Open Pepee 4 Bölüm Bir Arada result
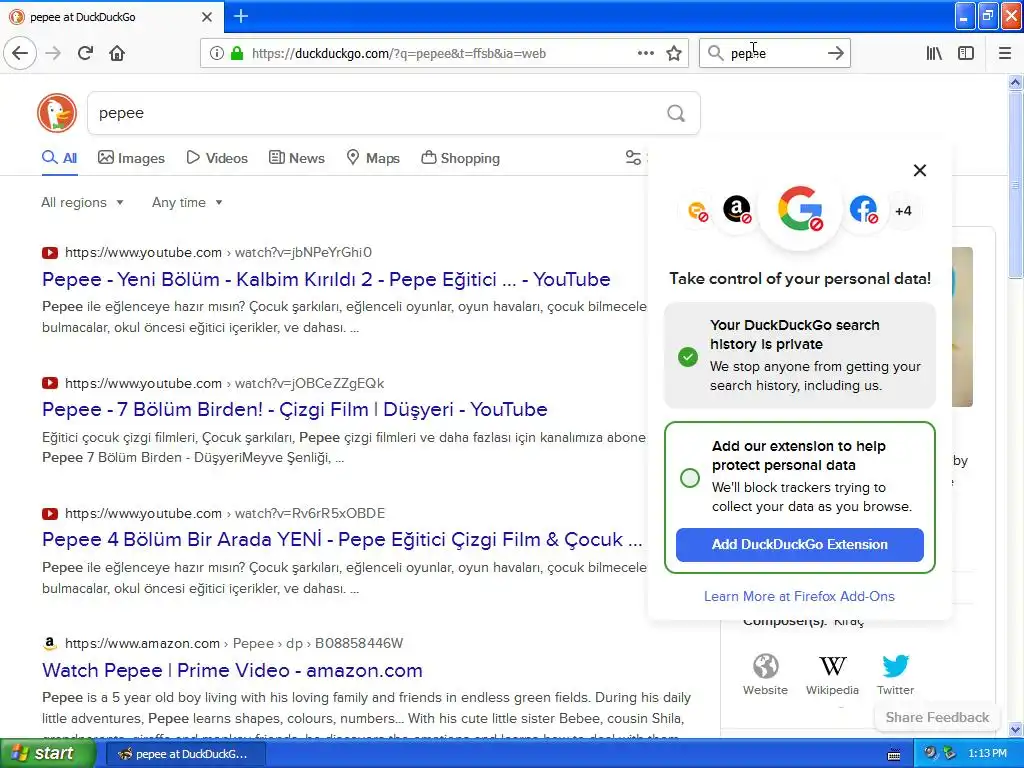The image size is (1024, 768). click(342, 539)
